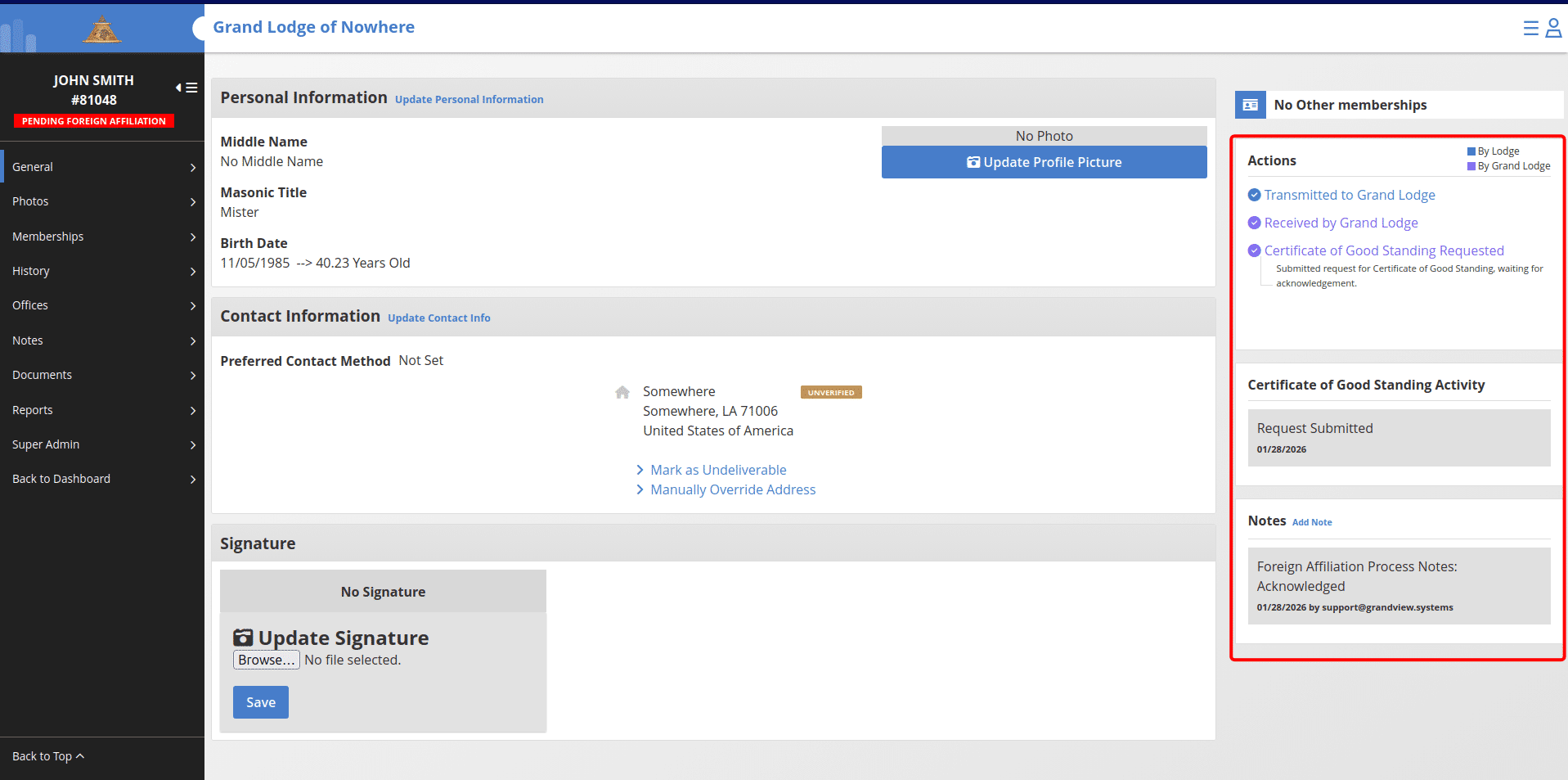This screenshot has width=1568, height=780.
Task: Click the member number #81048
Action: pyautogui.click(x=94, y=100)
